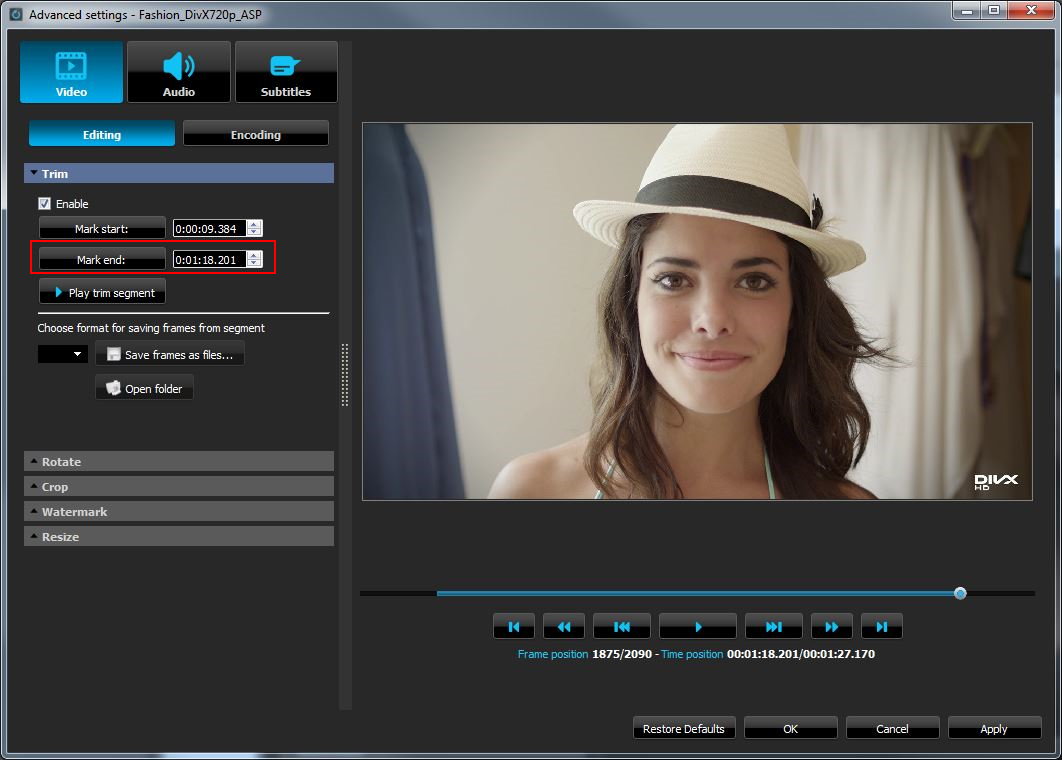Expand the Crop section
This screenshot has width=1062, height=760.
pos(178,486)
